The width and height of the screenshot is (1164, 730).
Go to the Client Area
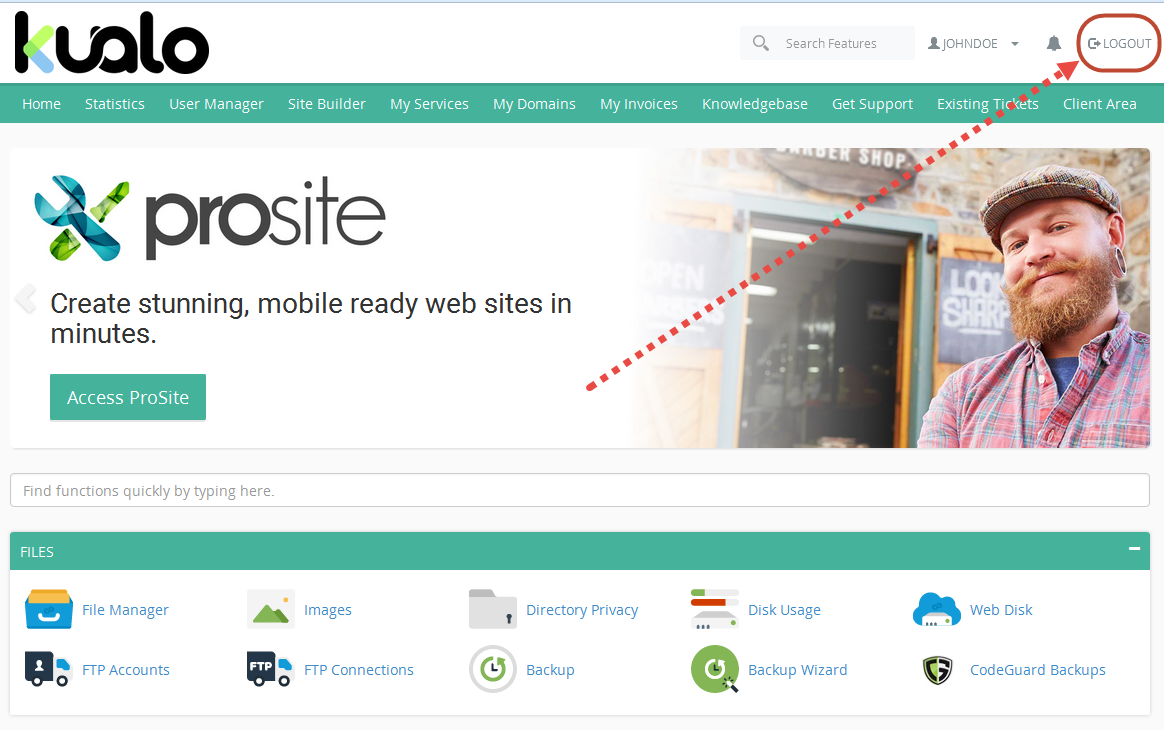pos(1099,104)
